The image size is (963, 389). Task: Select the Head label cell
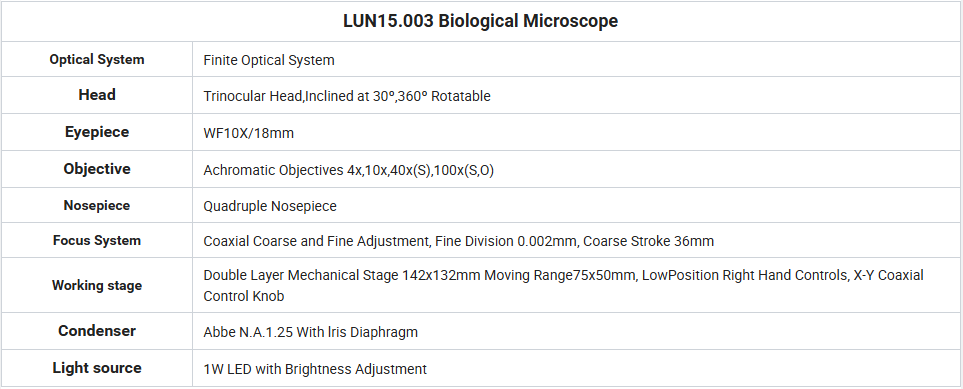97,95
